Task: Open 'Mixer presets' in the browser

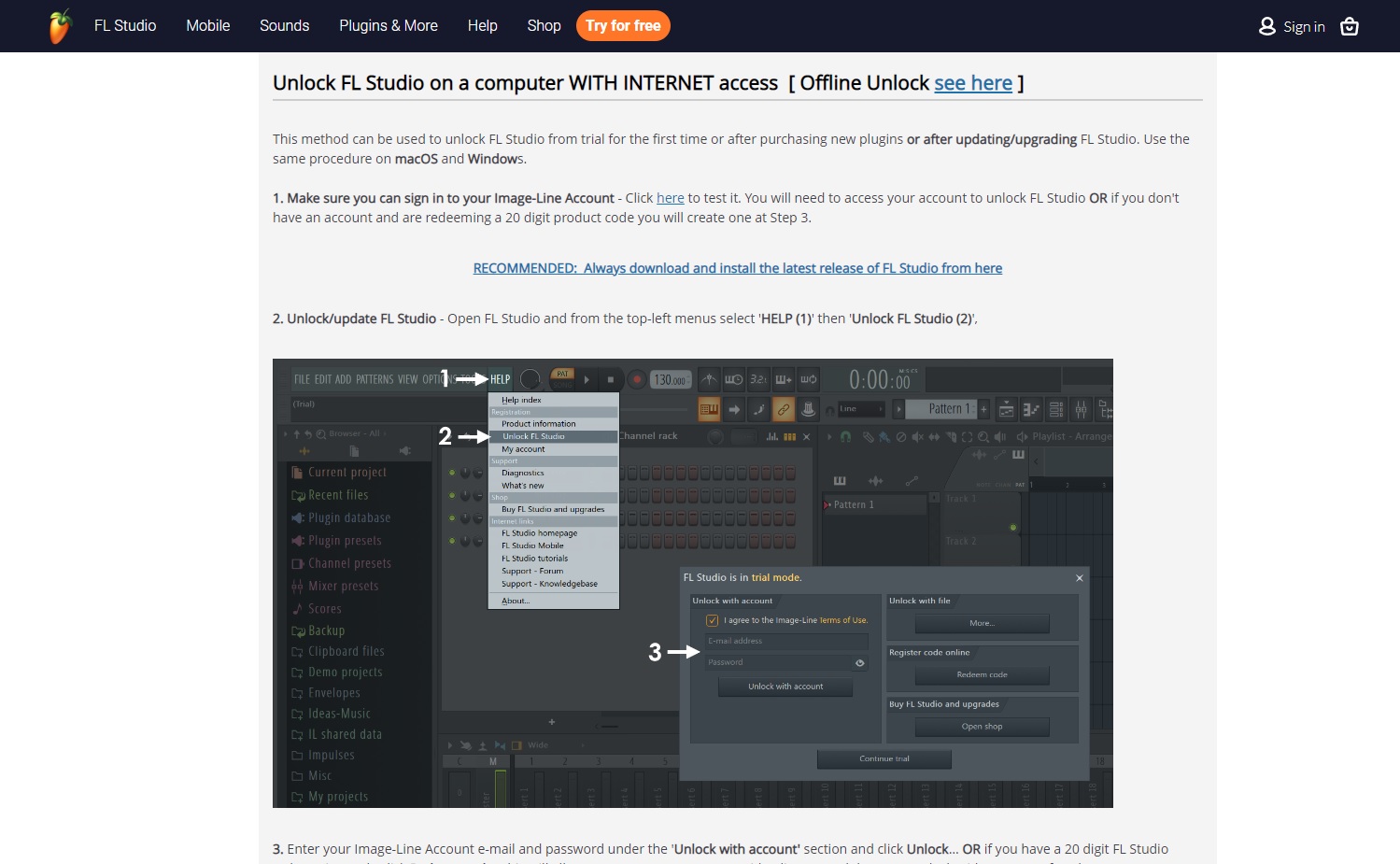Action: click(334, 587)
